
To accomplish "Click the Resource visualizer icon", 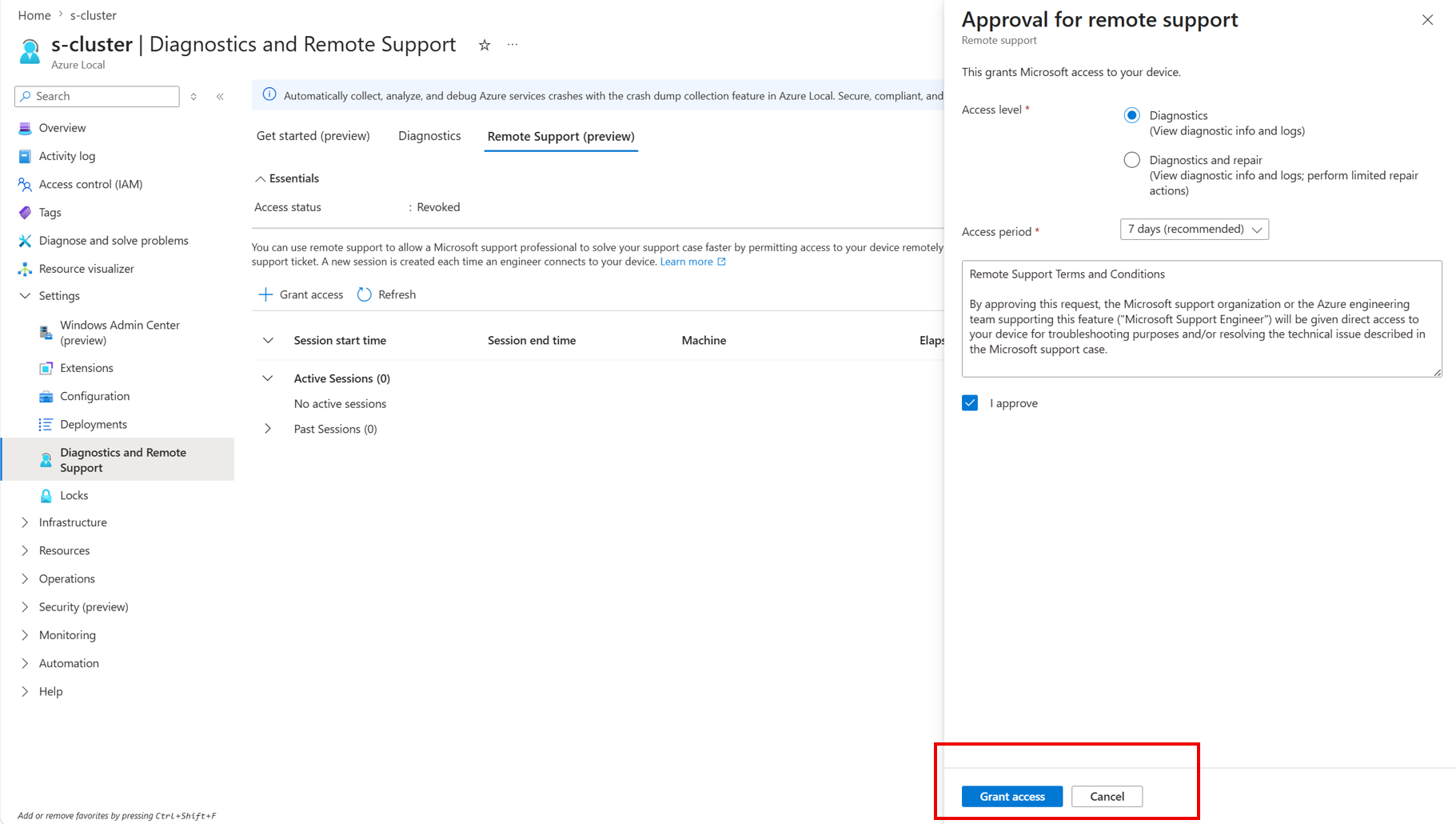I will coord(25,269).
